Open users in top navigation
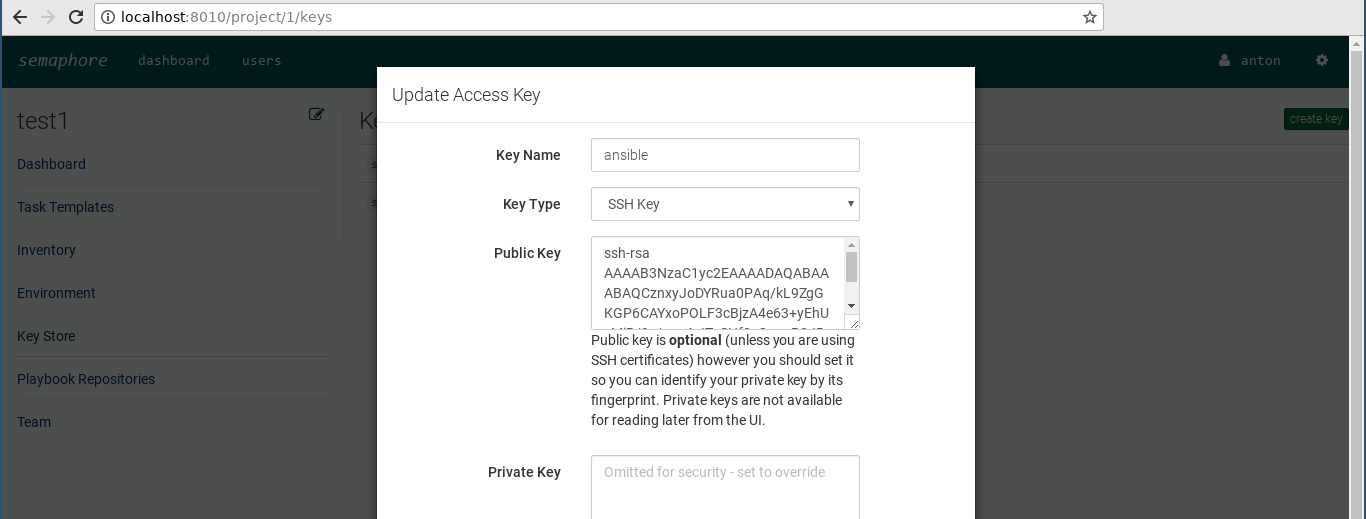The image size is (1366, 519). point(262,60)
